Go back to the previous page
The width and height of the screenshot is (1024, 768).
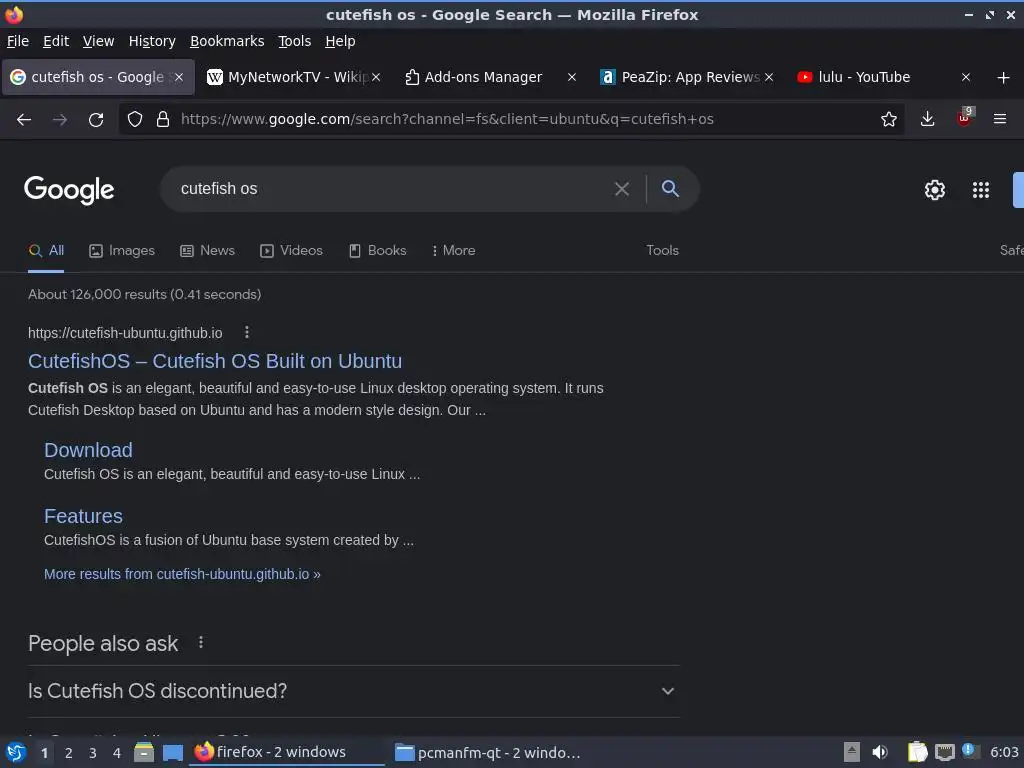tap(24, 120)
